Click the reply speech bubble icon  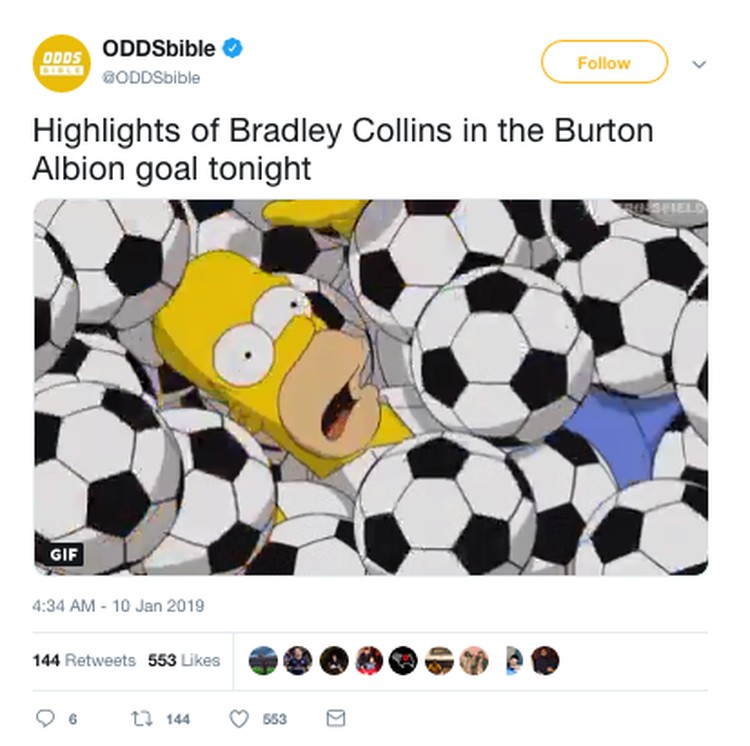pos(45,718)
